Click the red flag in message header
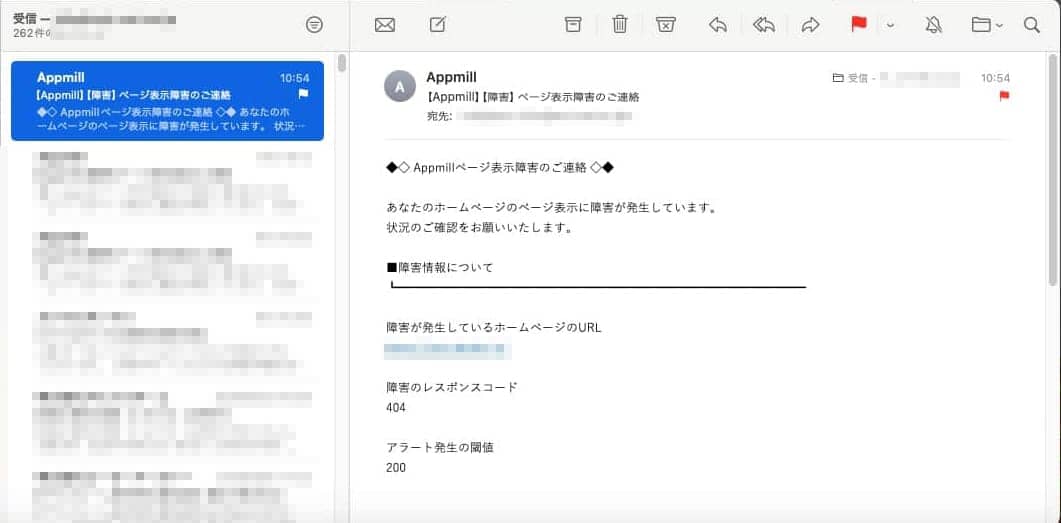1061x523 pixels. [x=1004, y=96]
